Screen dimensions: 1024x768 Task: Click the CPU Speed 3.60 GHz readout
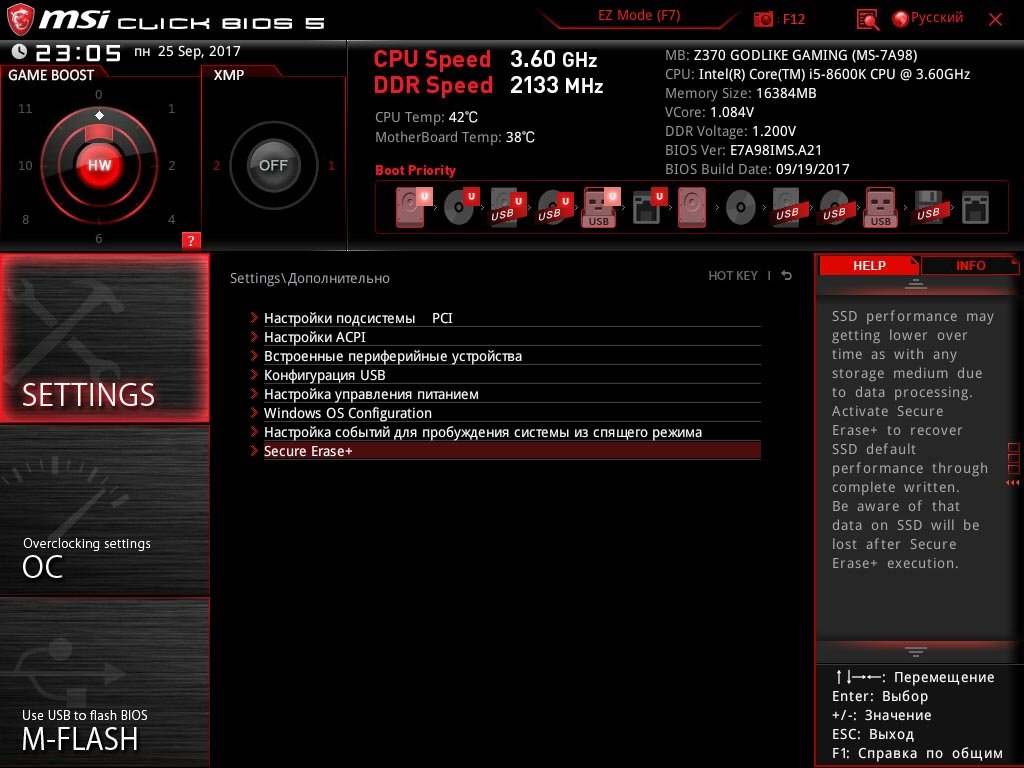coord(485,59)
